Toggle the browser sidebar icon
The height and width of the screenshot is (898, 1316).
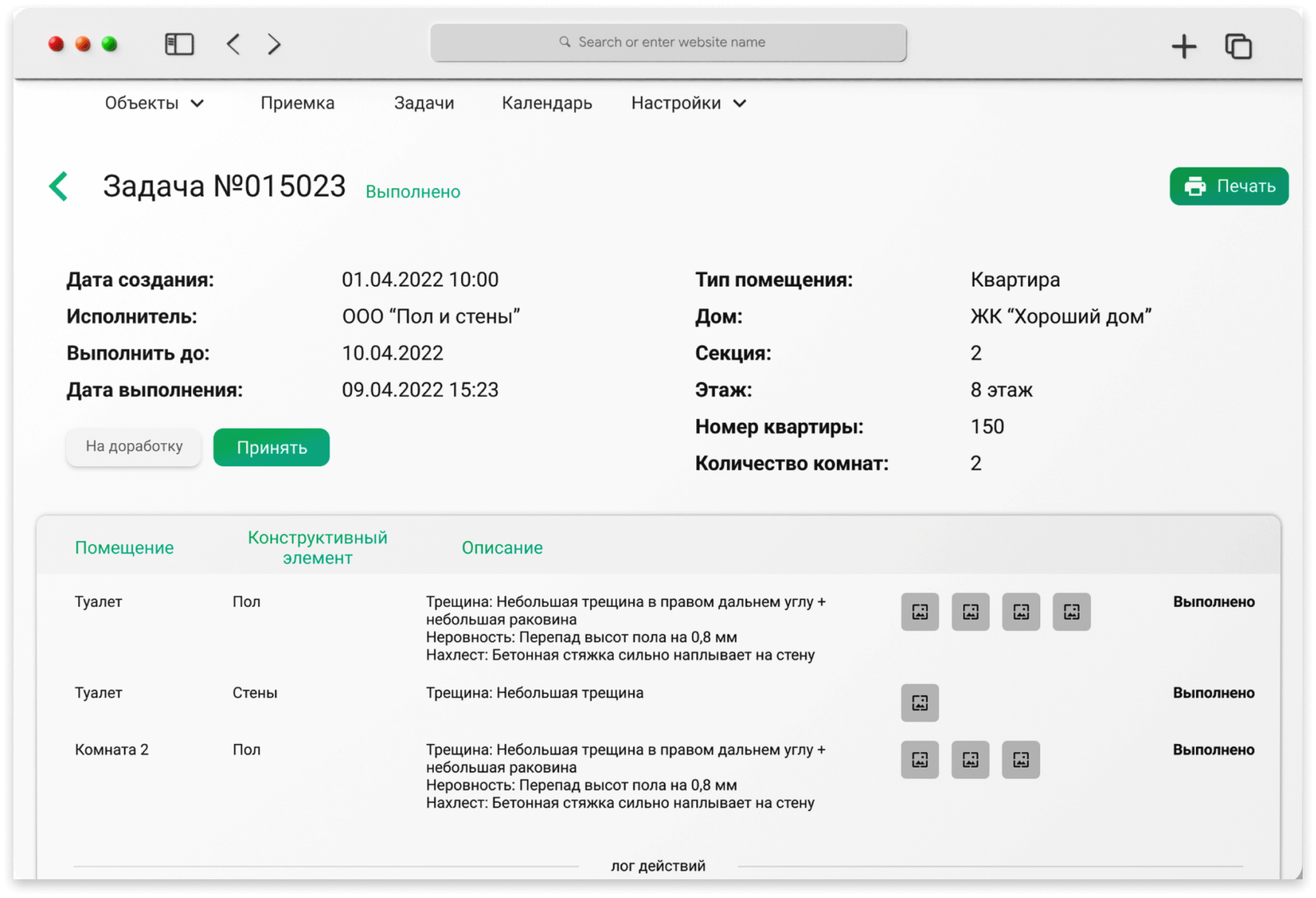point(179,45)
